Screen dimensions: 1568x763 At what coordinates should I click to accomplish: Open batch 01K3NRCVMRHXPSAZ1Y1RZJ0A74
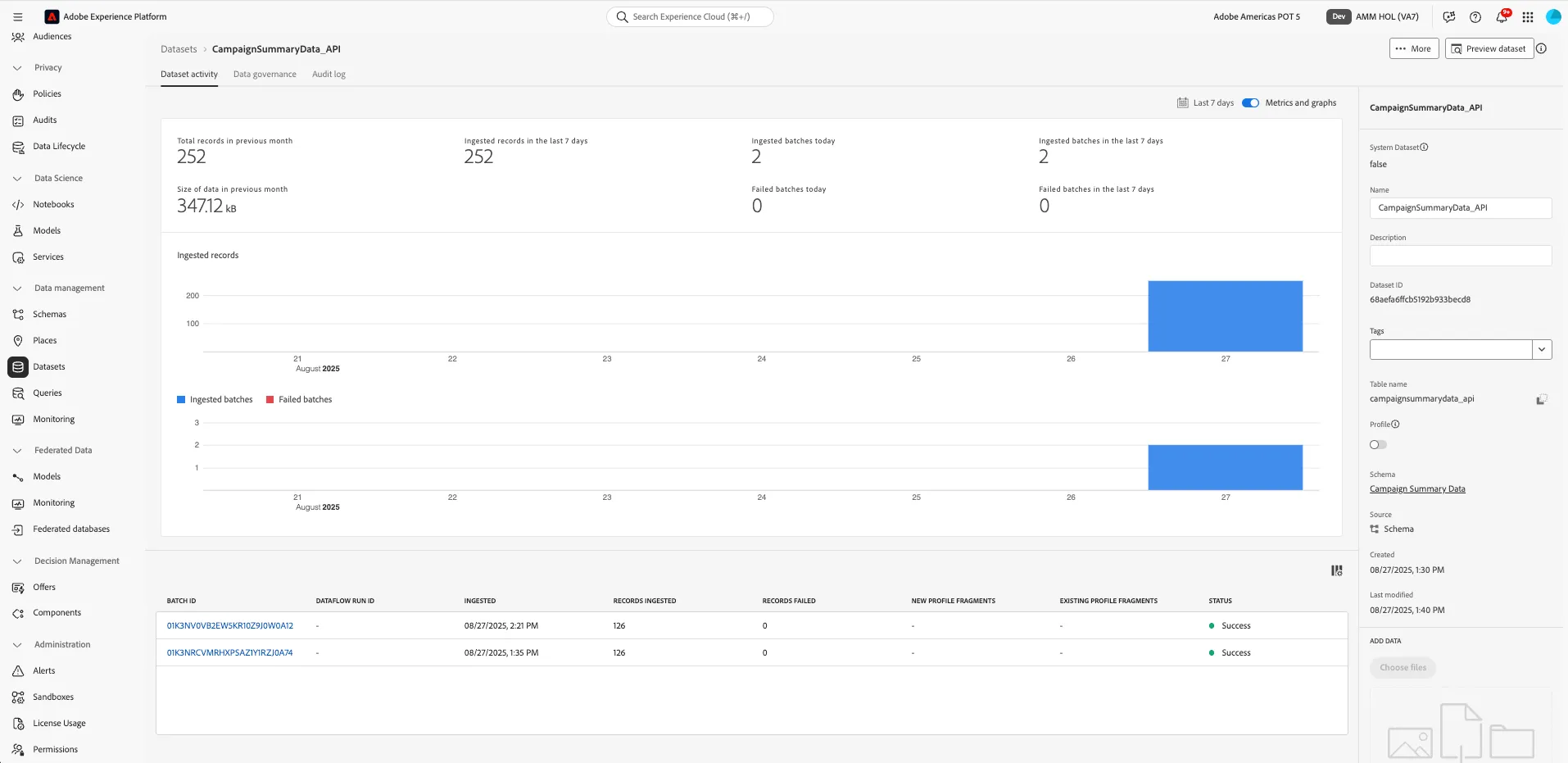(230, 653)
